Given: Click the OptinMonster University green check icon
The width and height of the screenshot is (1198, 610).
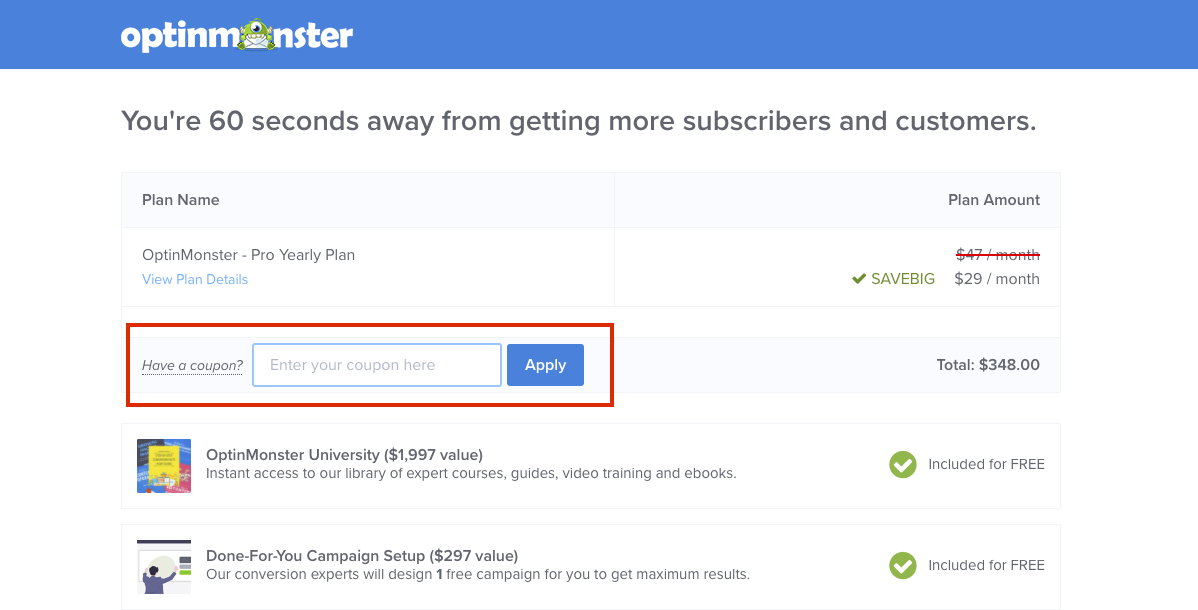Looking at the screenshot, I should coord(902,464).
